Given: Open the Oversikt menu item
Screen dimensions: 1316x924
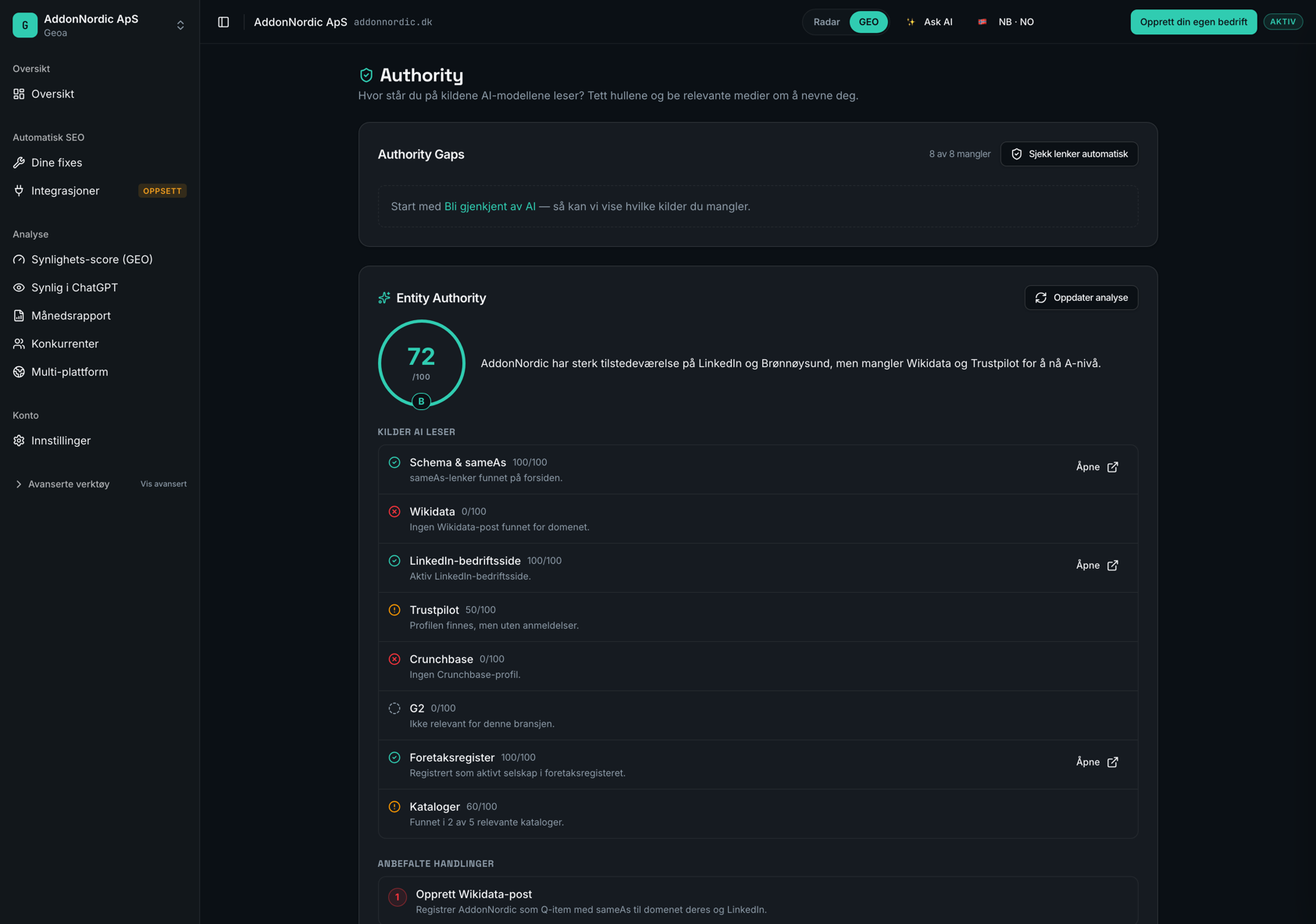Looking at the screenshot, I should (100, 94).
